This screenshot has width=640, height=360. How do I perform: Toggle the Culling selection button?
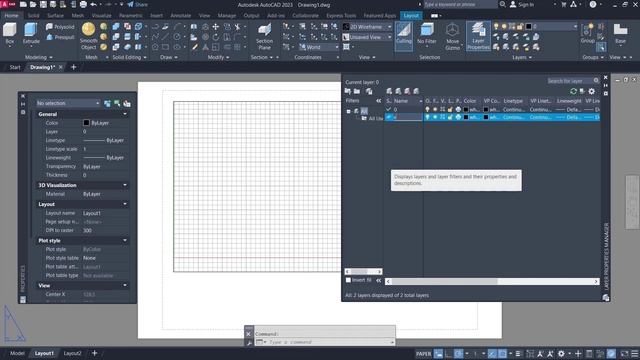tap(404, 35)
